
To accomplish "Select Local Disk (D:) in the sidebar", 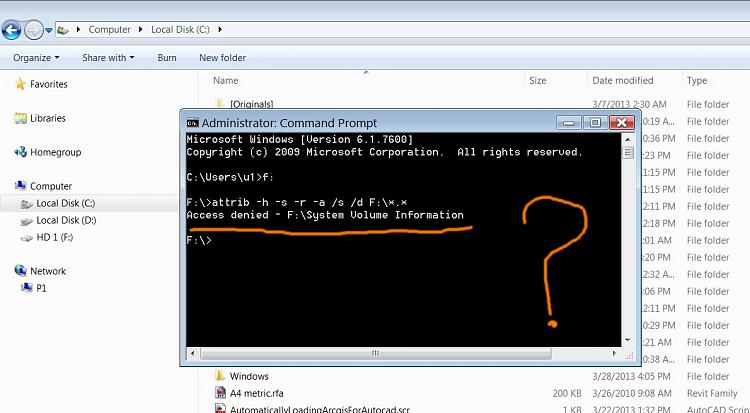I will pyautogui.click(x=66, y=221).
